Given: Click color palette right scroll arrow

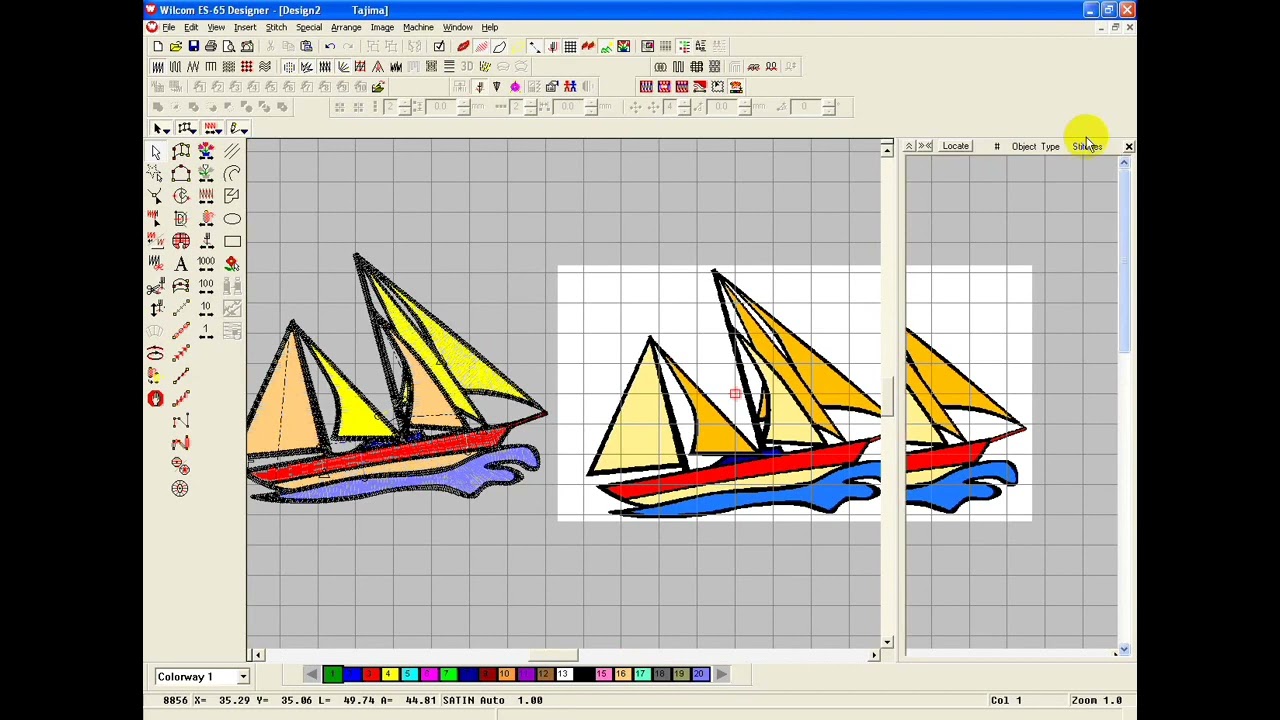Looking at the screenshot, I should click(721, 674).
